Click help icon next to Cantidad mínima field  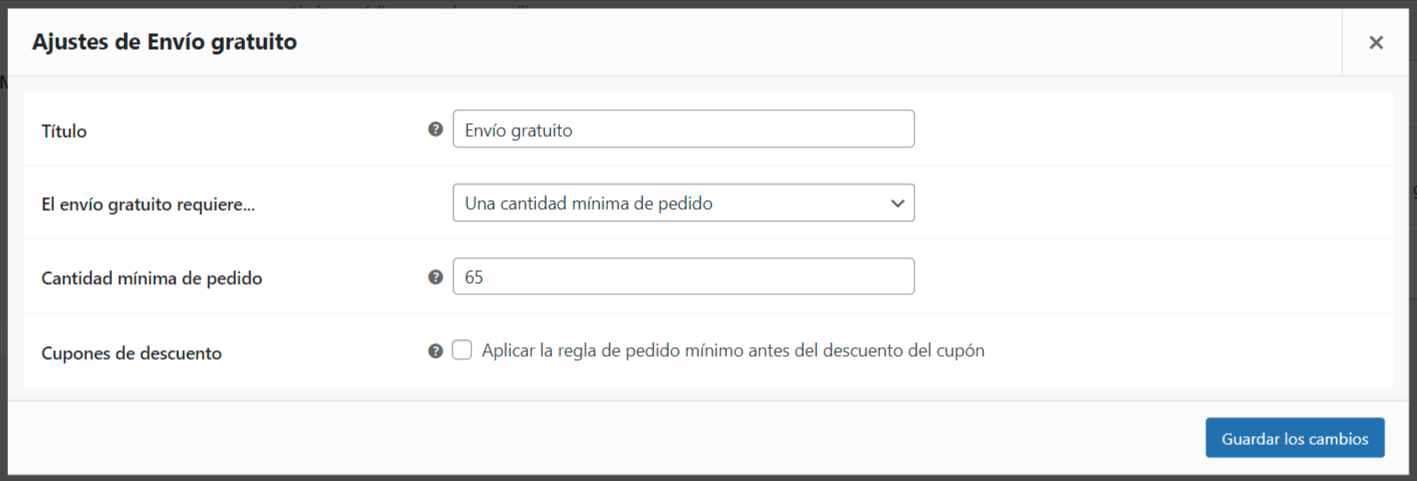[435, 277]
